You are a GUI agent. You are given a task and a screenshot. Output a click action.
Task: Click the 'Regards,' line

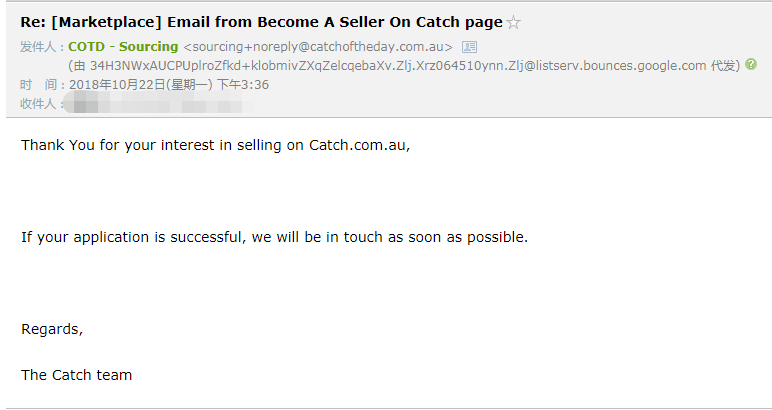coord(52,329)
